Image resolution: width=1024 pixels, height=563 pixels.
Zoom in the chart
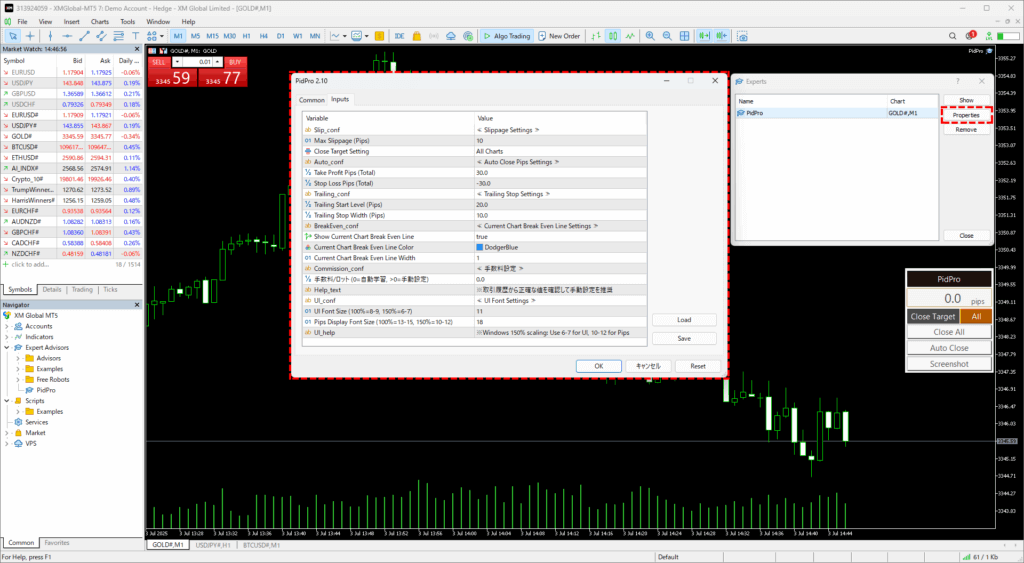coord(650,36)
